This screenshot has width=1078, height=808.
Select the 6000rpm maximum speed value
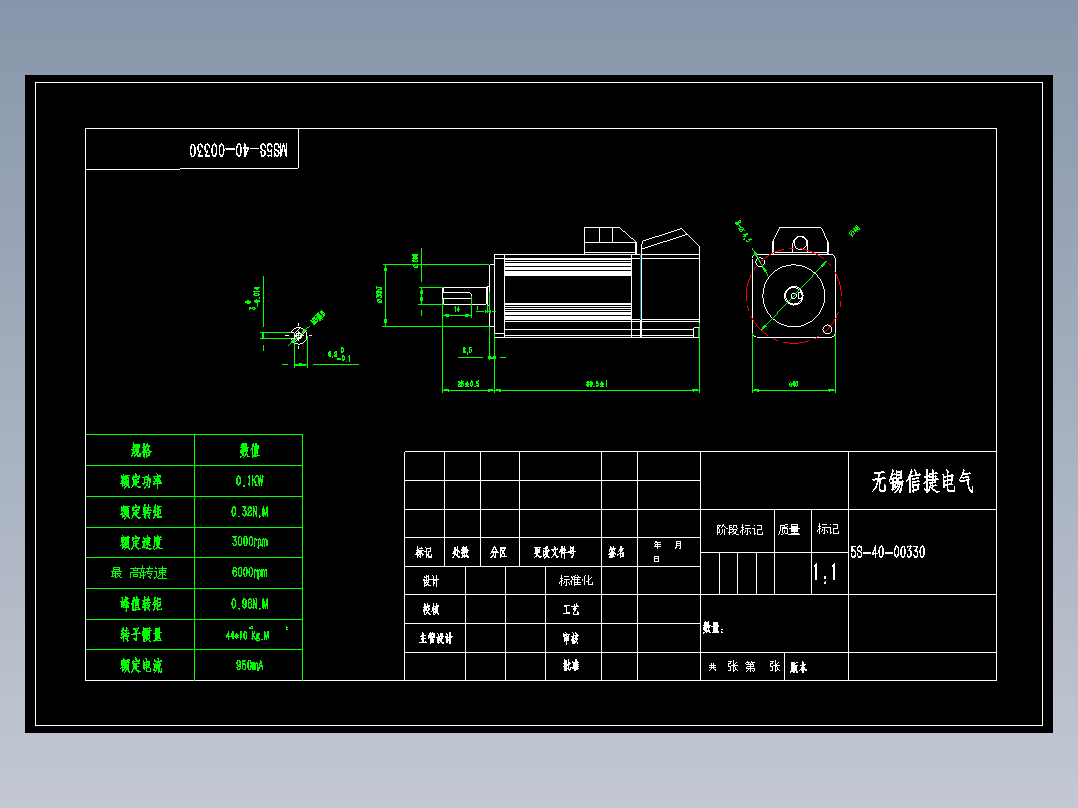click(248, 573)
